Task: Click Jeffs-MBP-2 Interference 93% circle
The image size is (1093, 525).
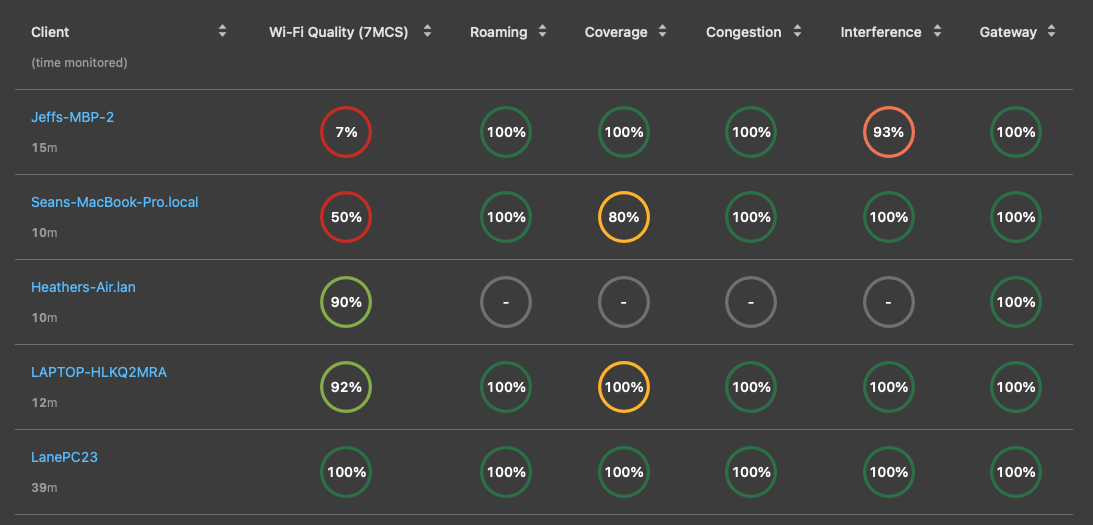Action: click(x=888, y=132)
